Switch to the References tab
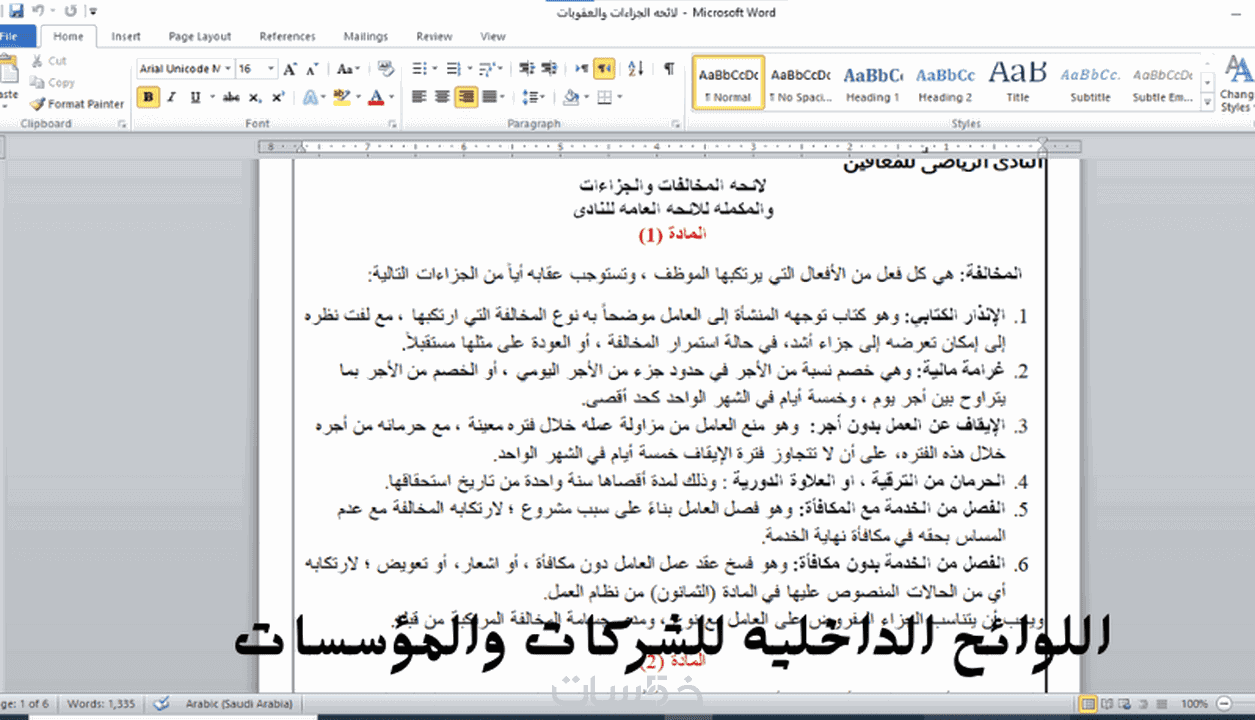 point(287,36)
